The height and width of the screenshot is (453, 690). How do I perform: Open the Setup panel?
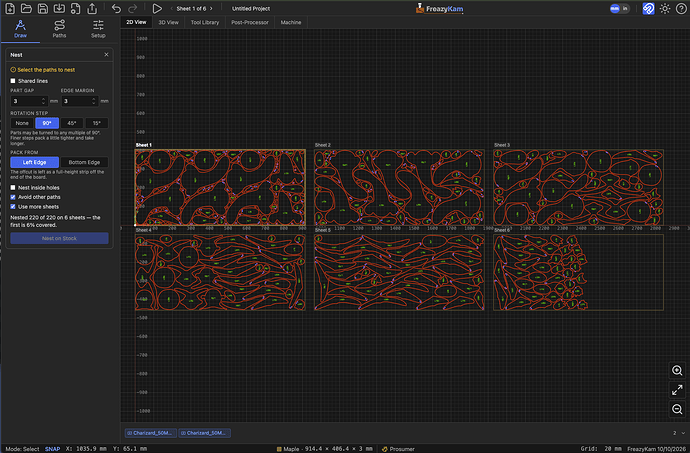[98, 29]
